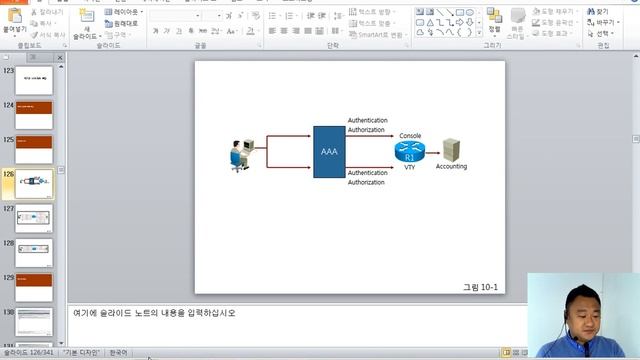Select the Left Brace shape

pyautogui.click(x=460, y=32)
